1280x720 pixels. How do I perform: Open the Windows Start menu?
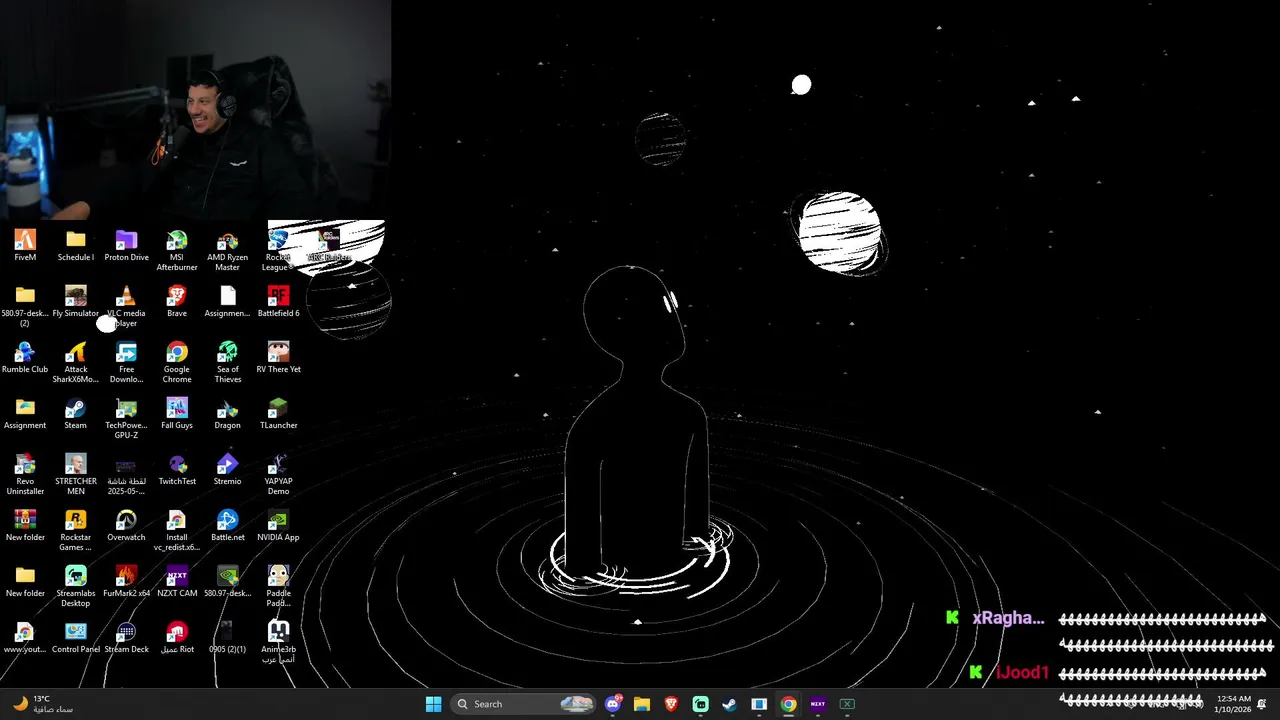pos(433,704)
